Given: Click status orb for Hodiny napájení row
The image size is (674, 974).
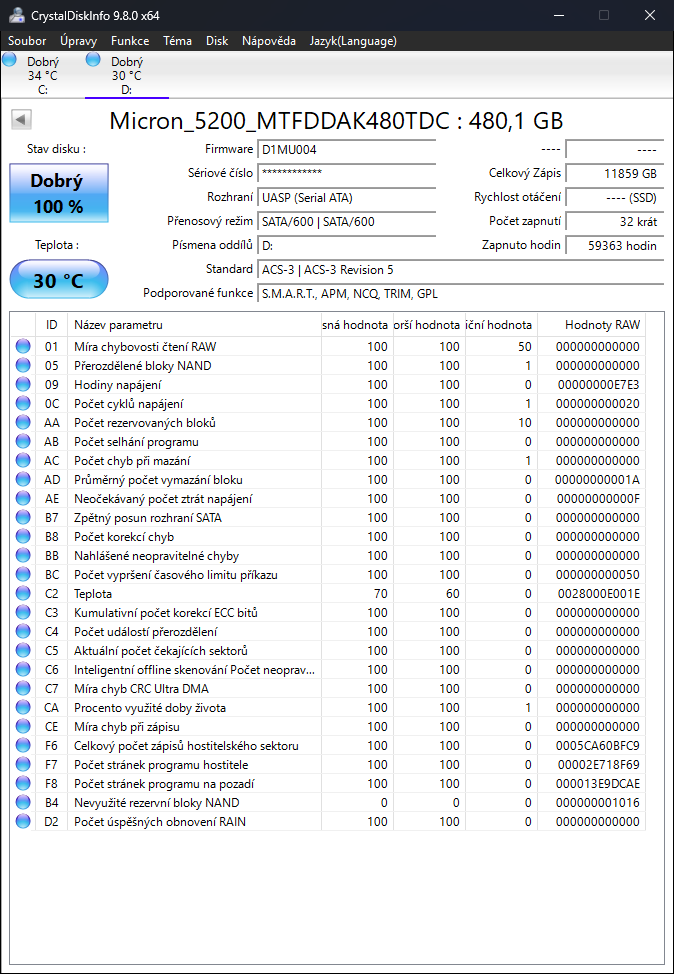Looking at the screenshot, I should point(23,385).
